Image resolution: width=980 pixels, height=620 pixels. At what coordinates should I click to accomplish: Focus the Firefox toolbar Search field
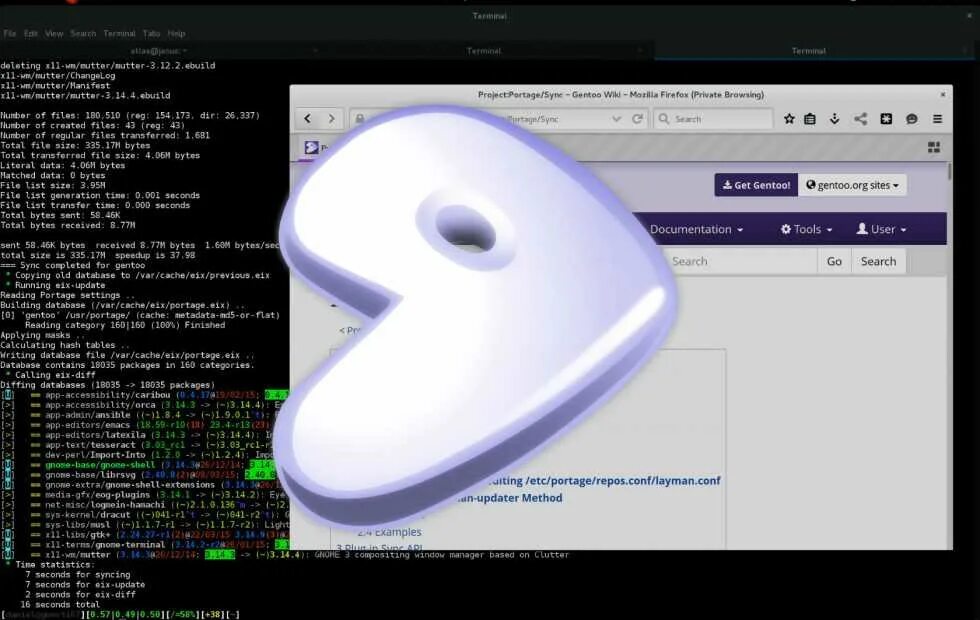[x=712, y=119]
